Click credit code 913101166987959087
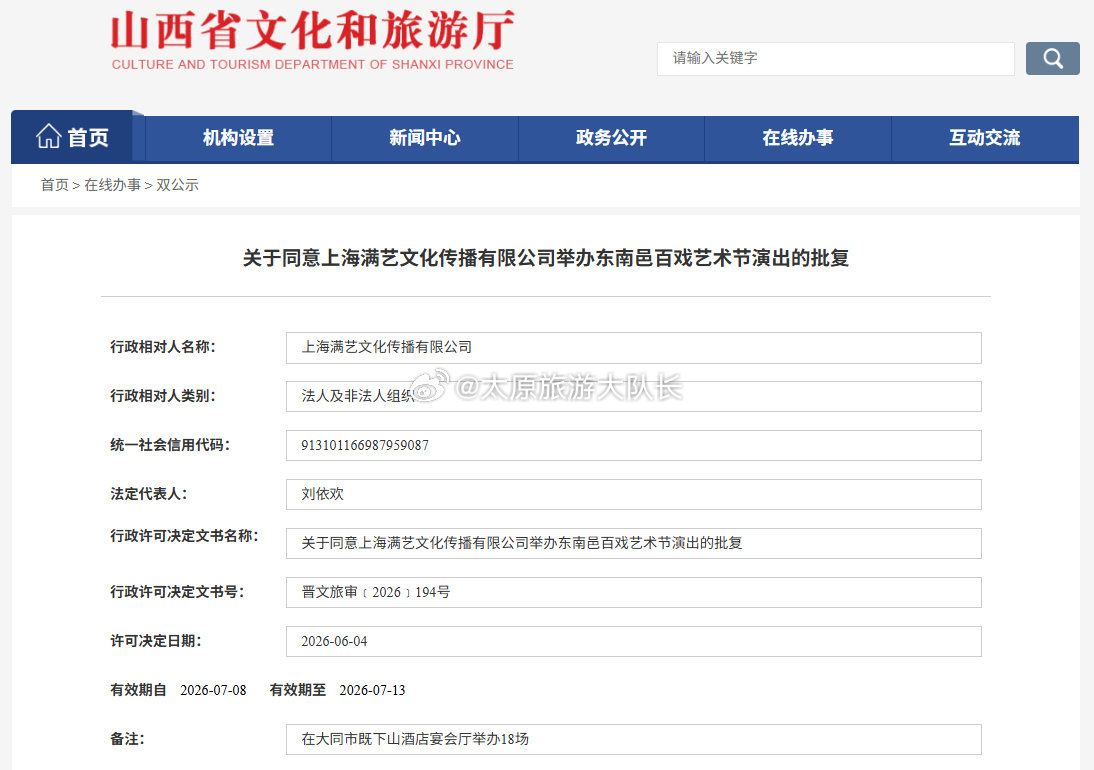This screenshot has width=1094, height=770. pyautogui.click(x=365, y=446)
